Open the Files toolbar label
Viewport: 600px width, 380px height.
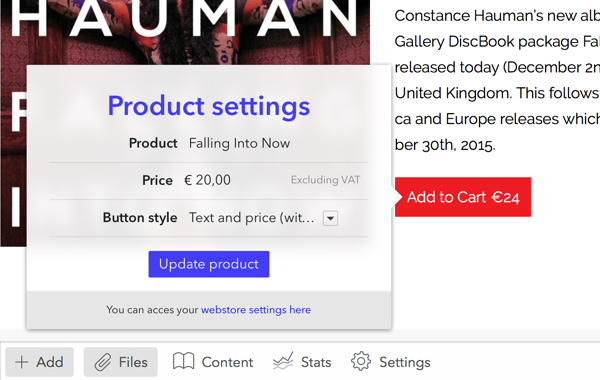pos(133,362)
